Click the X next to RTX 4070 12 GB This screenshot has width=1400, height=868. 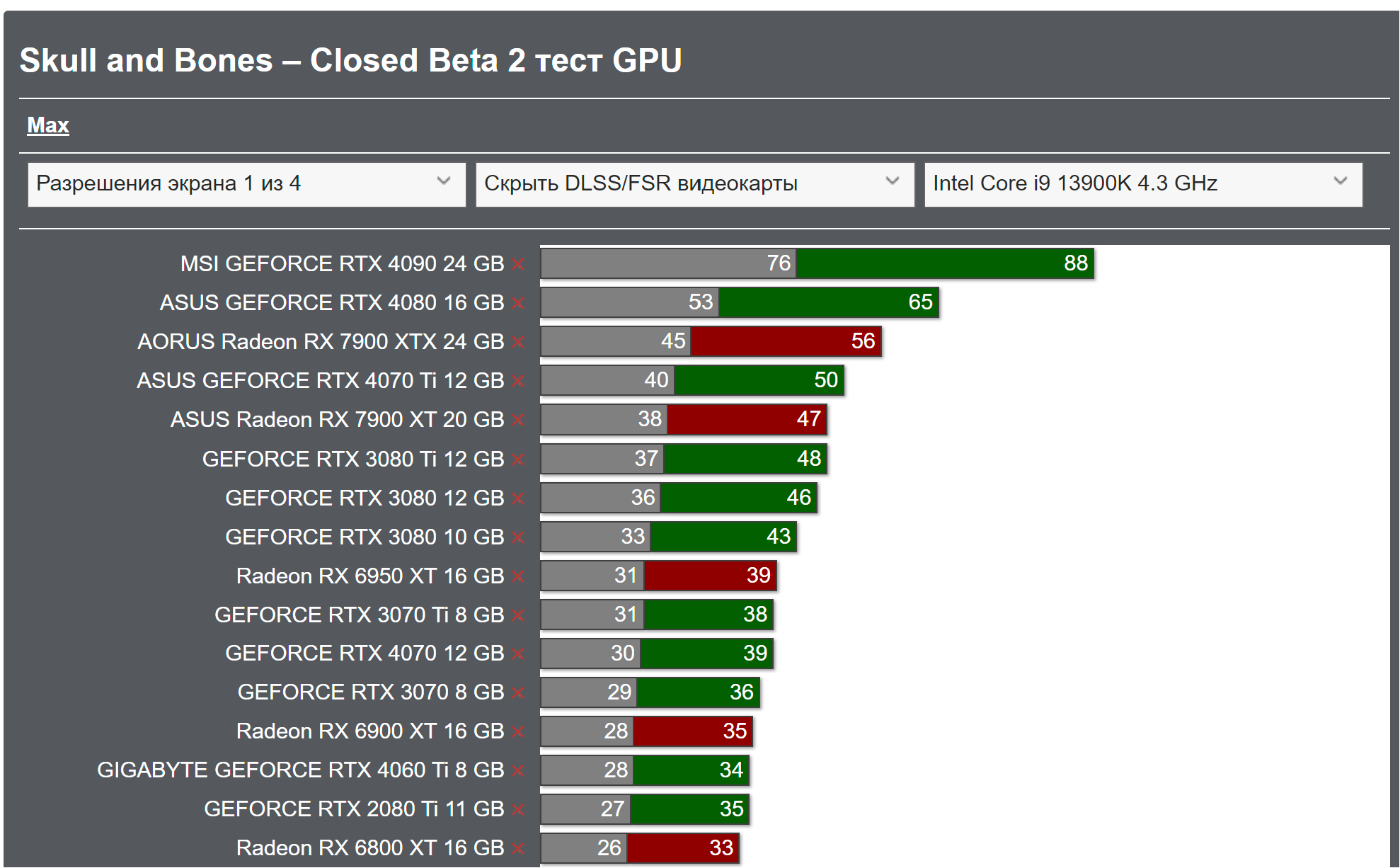[518, 653]
